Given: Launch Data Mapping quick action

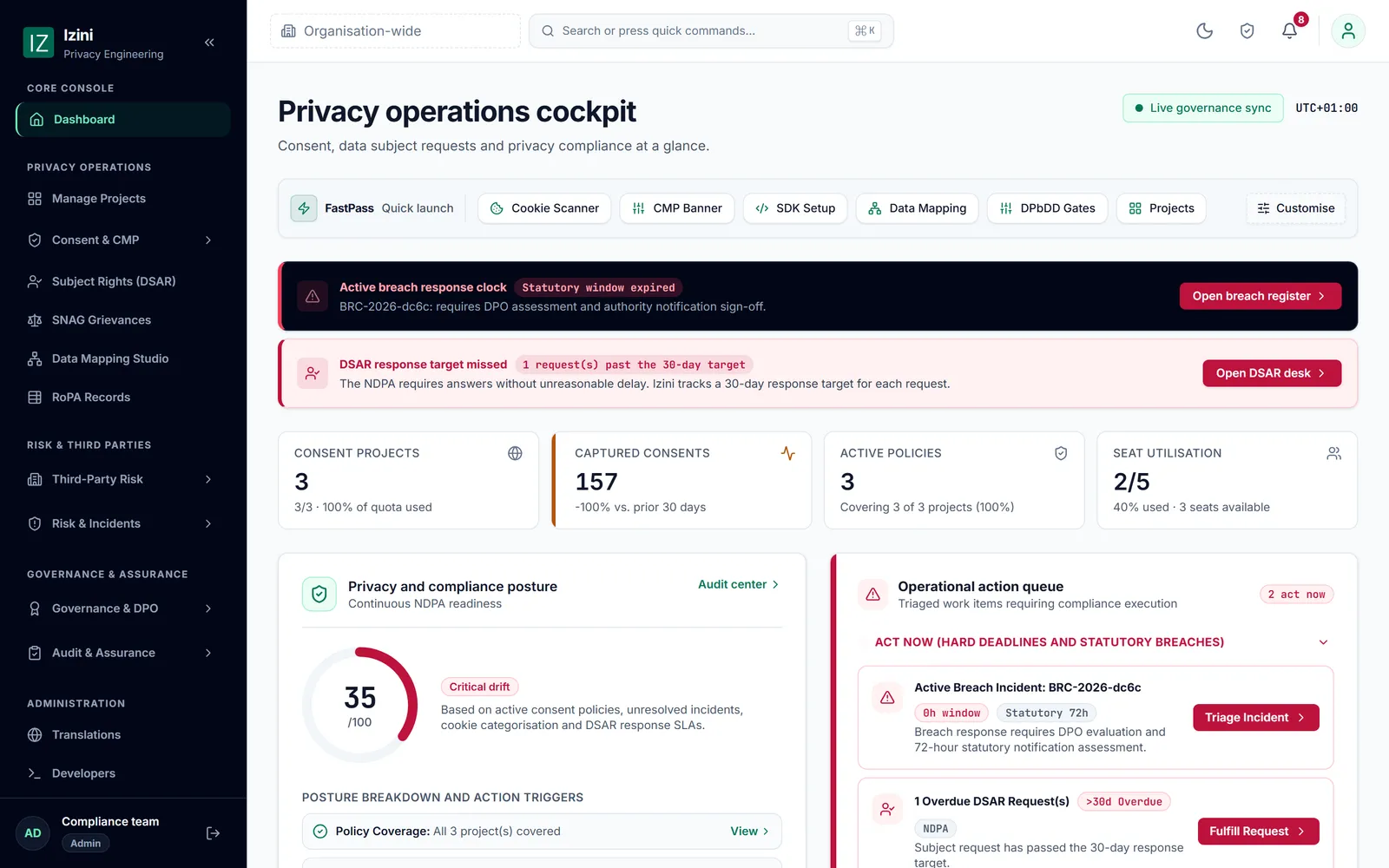Looking at the screenshot, I should tap(917, 208).
